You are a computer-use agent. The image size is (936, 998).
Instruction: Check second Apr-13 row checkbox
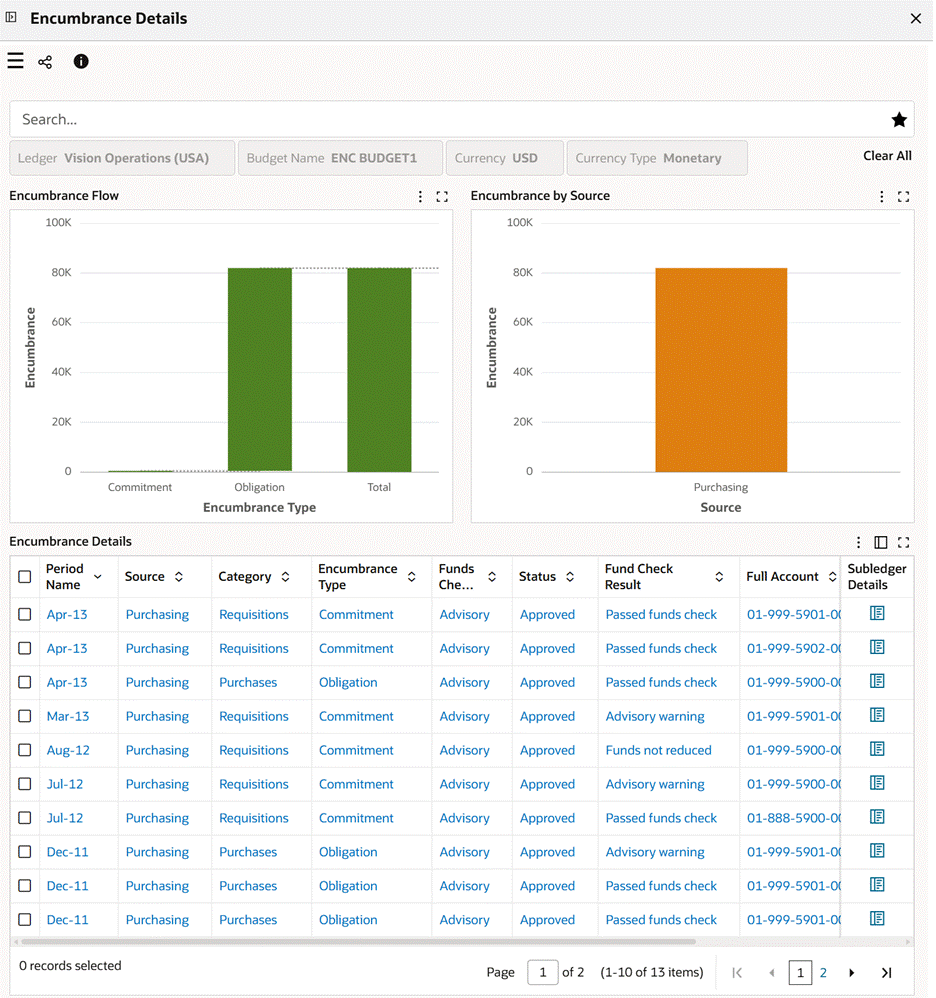(25, 648)
